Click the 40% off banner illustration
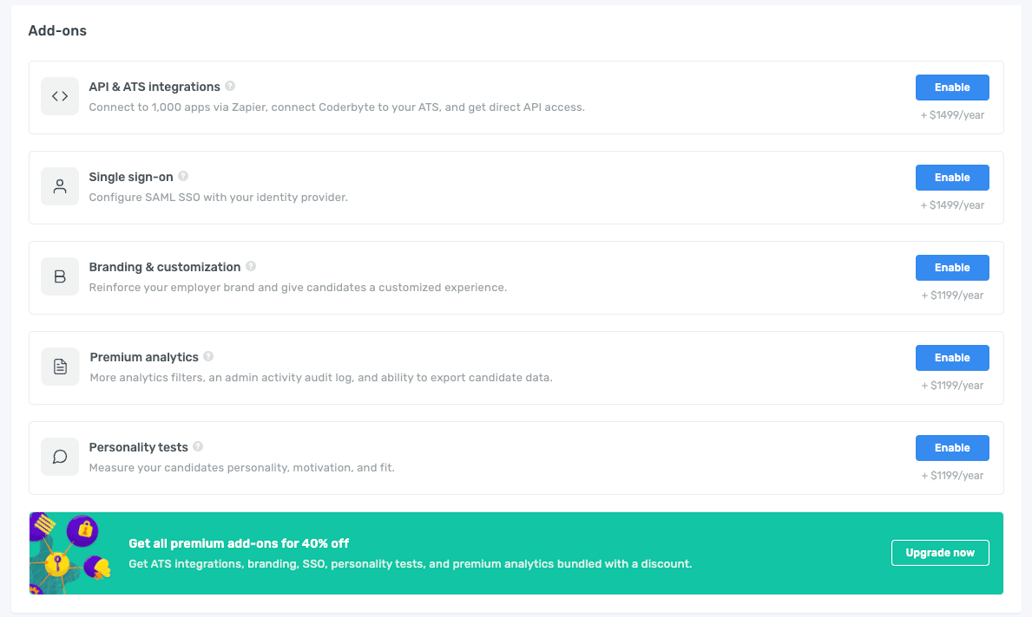Viewport: 1032px width, 617px height. (x=70, y=551)
